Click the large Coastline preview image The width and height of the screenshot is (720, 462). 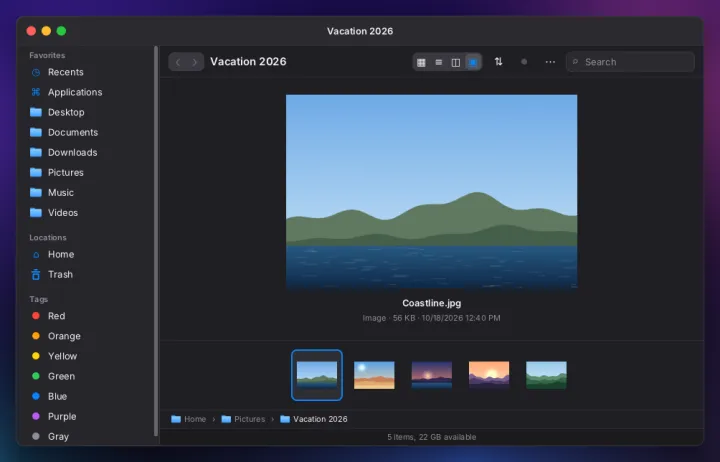(x=432, y=192)
